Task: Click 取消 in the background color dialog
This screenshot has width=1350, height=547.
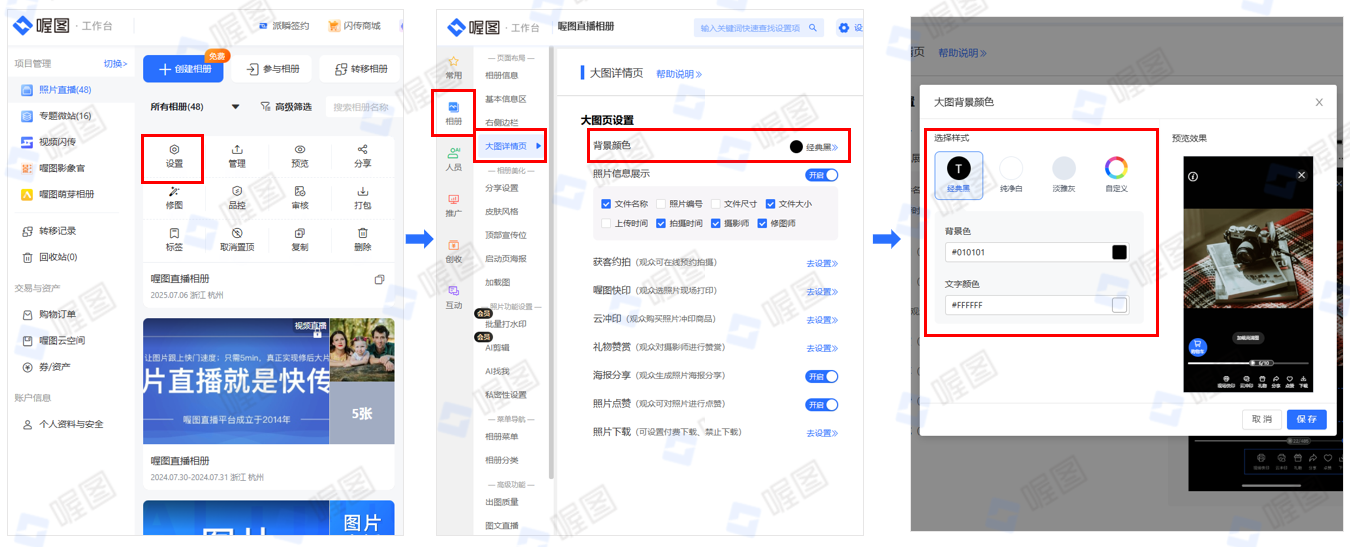Action: tap(1262, 419)
